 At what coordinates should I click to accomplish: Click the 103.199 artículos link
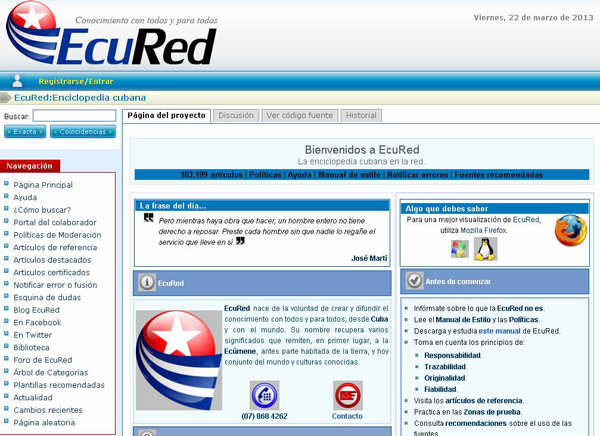pos(212,175)
